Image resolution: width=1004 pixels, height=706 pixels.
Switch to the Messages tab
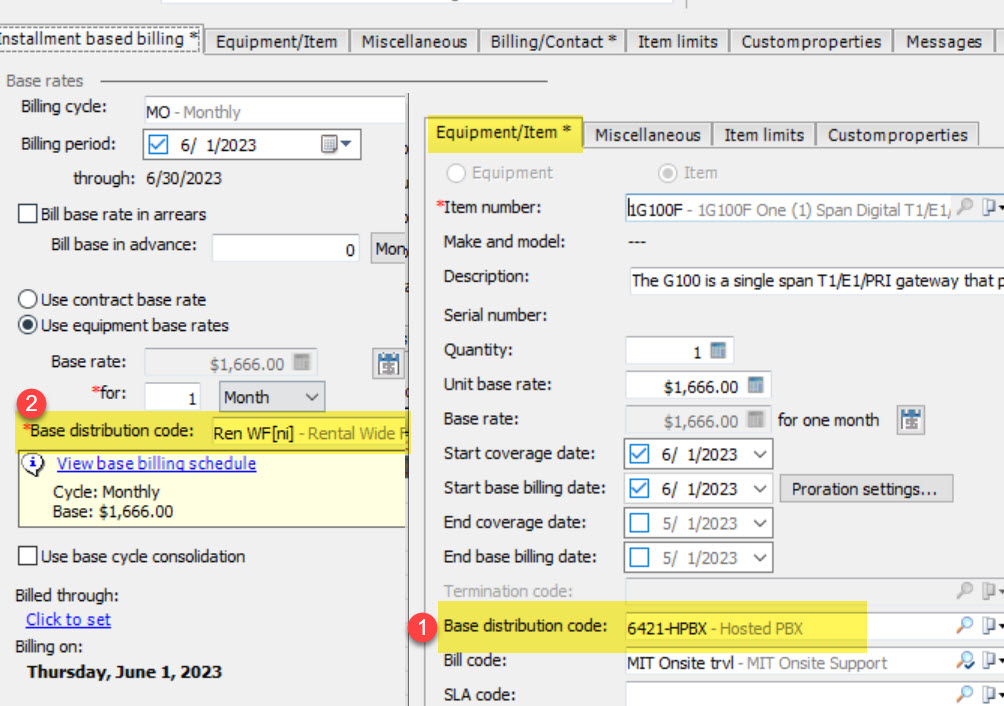click(x=943, y=42)
